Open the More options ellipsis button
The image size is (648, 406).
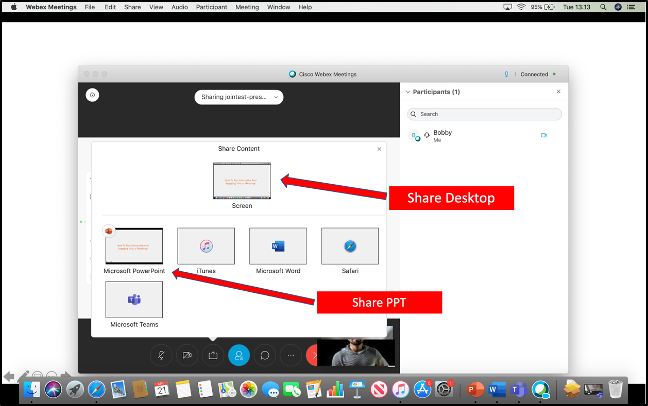click(291, 355)
